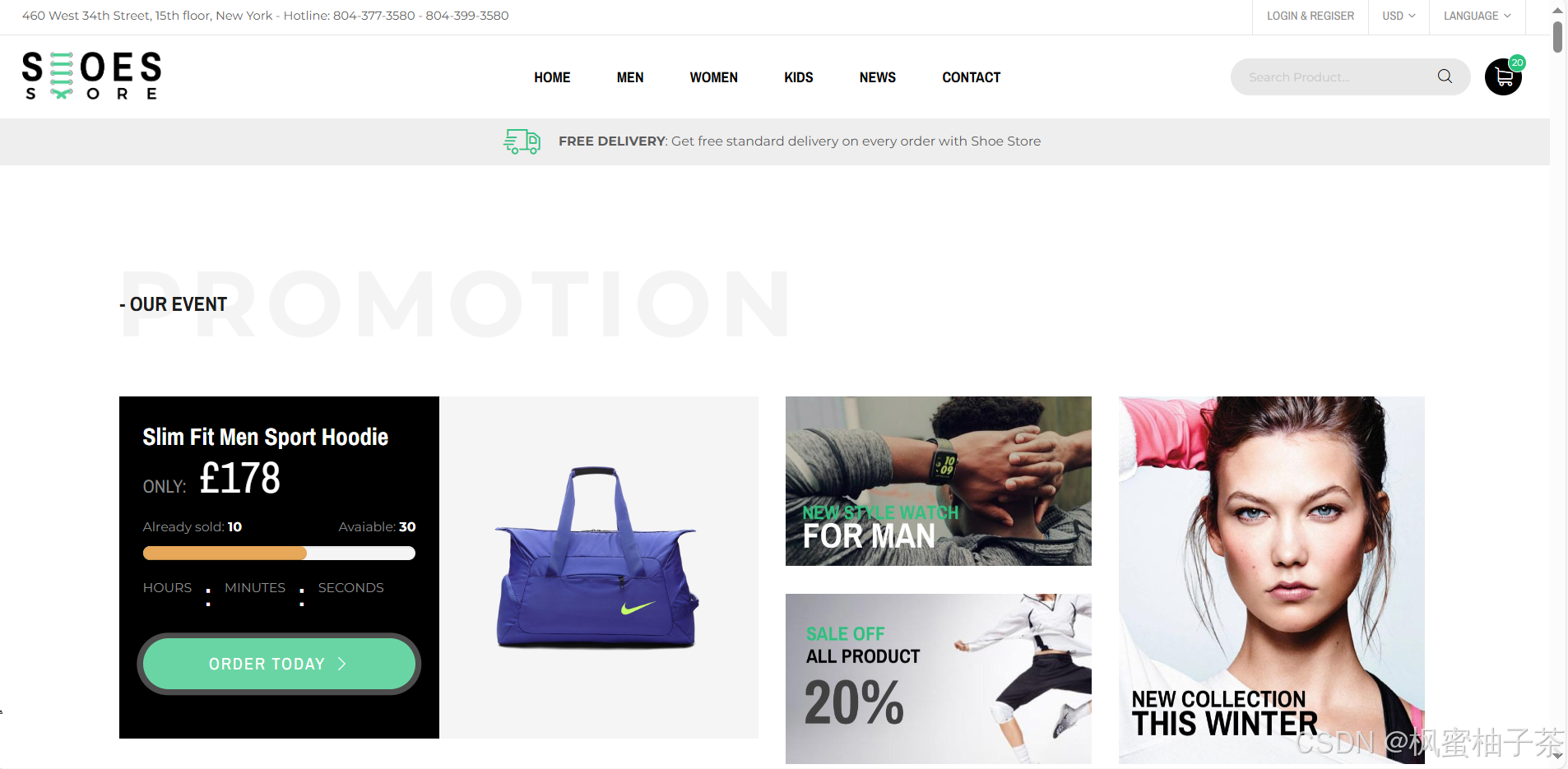Open the Sale Off 20% banner
The height and width of the screenshot is (769, 1568).
[x=938, y=679]
